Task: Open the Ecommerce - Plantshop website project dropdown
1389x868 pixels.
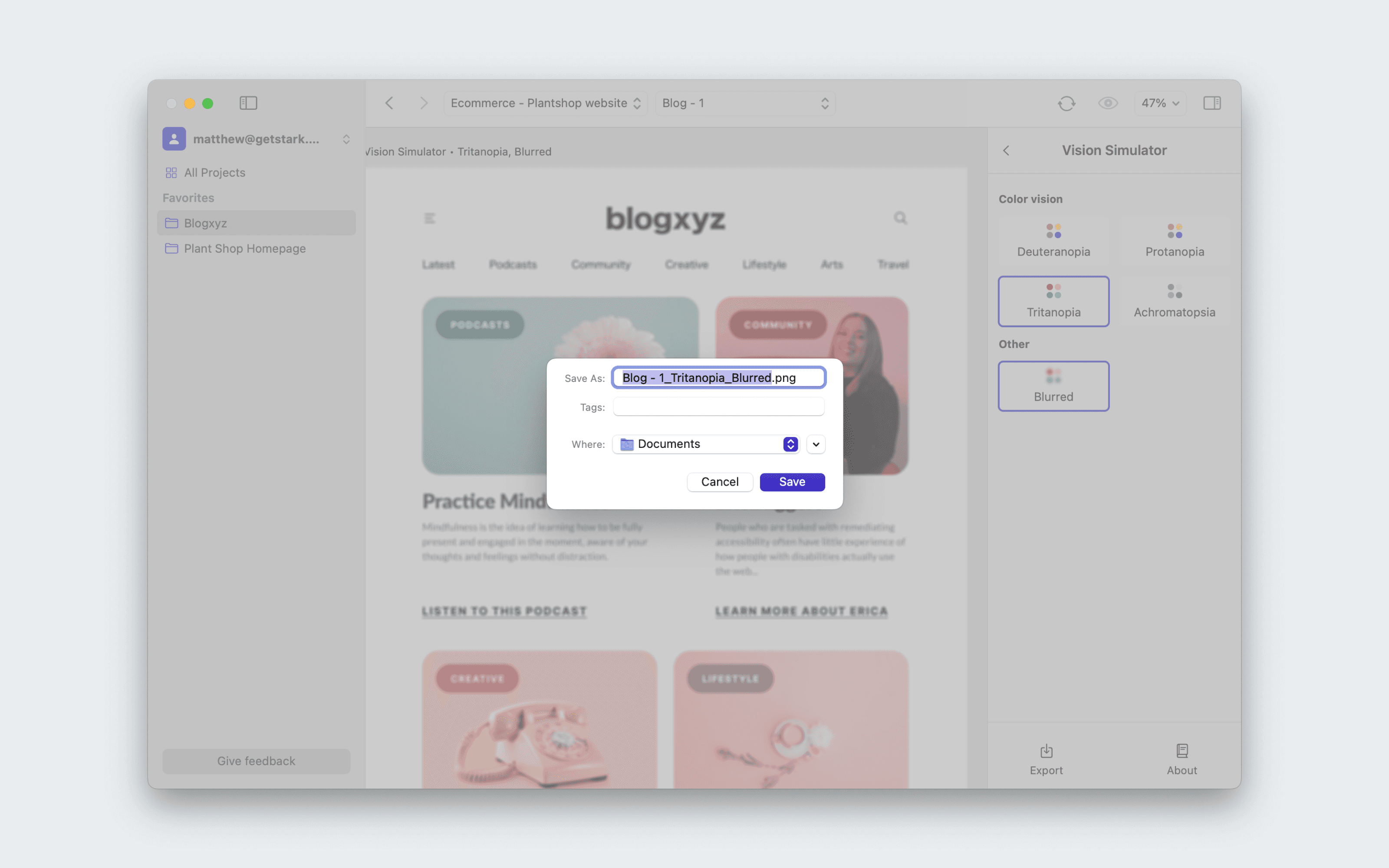Action: [x=545, y=103]
